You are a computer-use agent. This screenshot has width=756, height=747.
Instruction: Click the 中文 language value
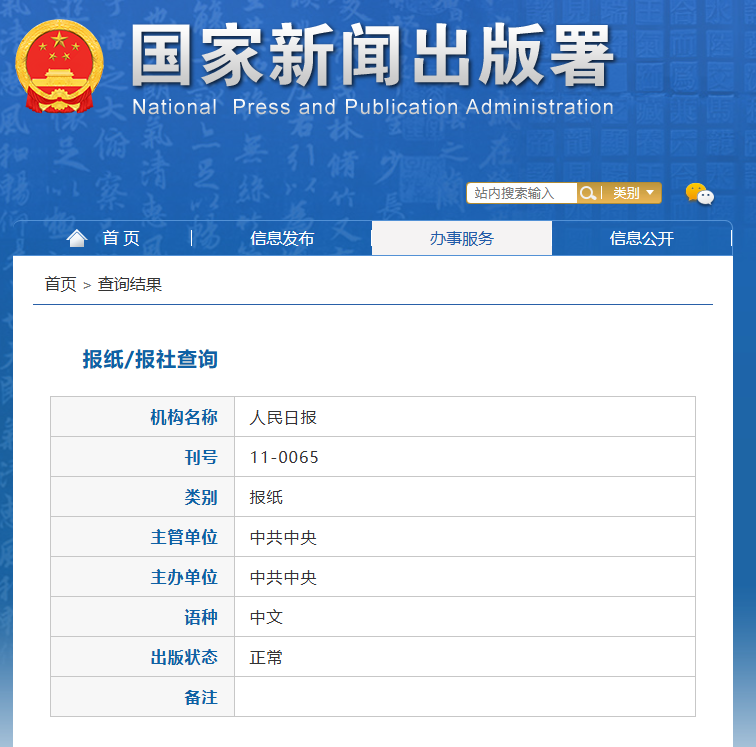(266, 617)
